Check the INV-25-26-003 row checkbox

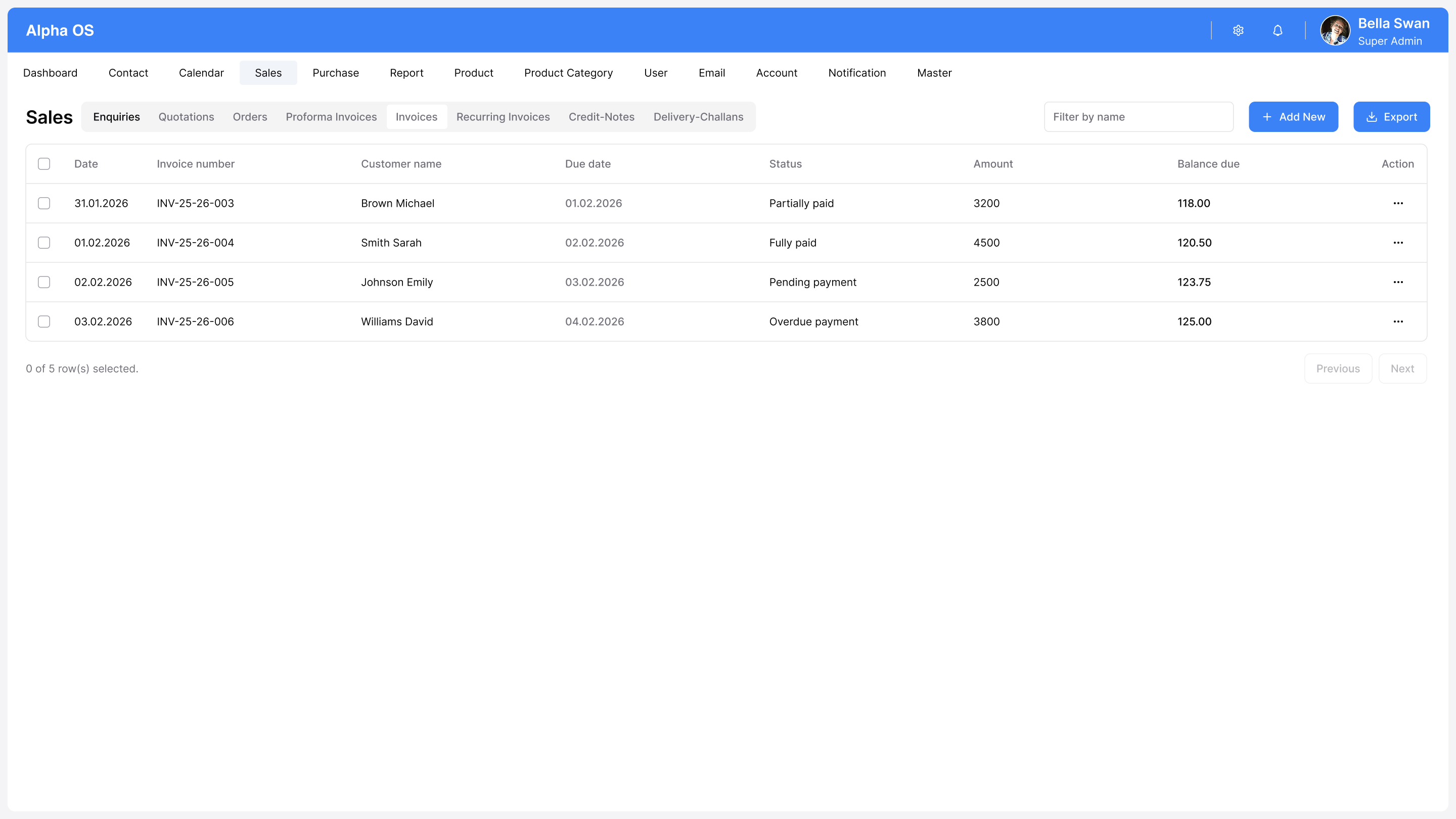tap(44, 203)
